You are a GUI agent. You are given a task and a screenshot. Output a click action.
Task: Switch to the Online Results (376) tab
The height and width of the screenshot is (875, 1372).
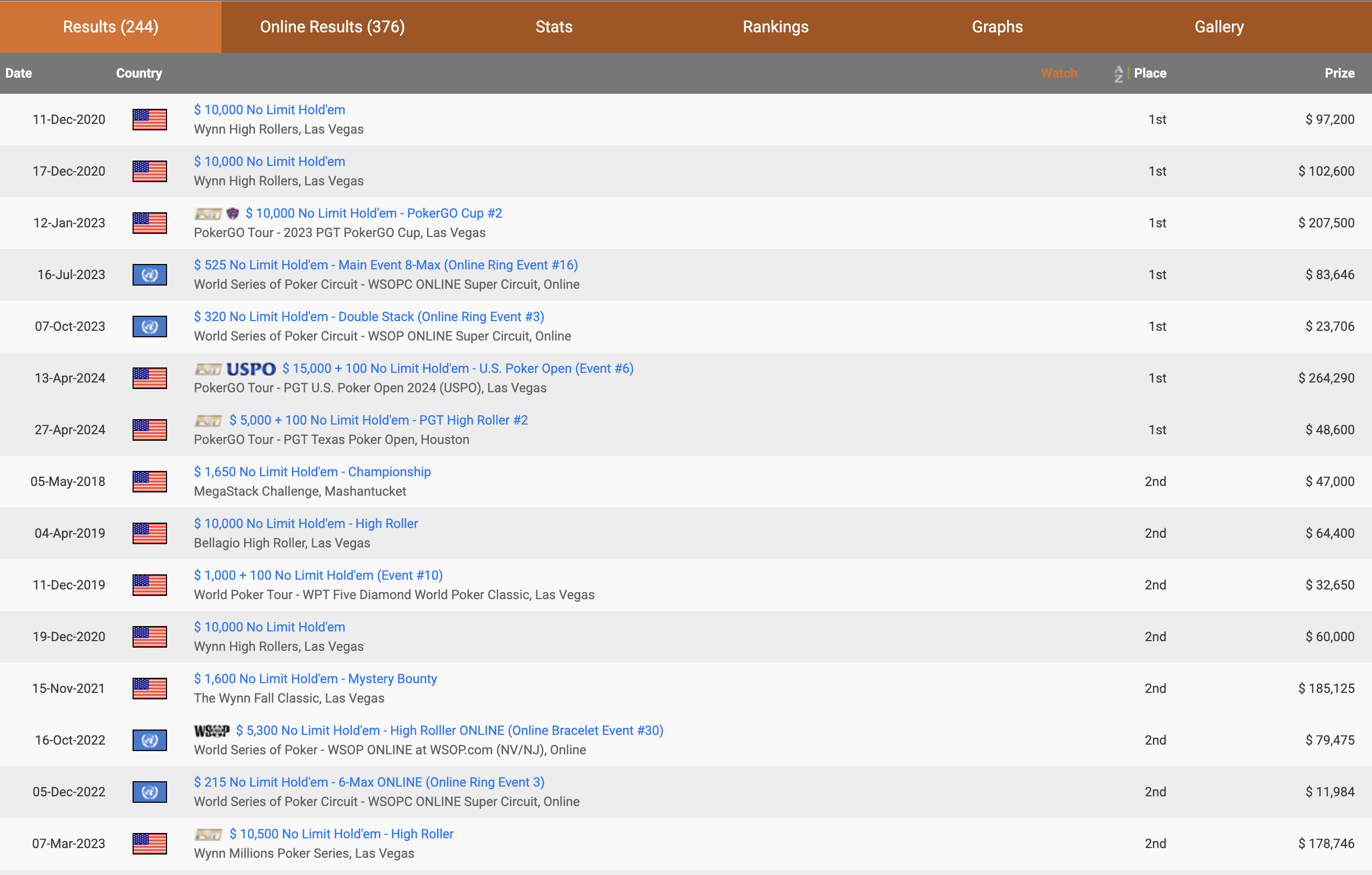[332, 27]
